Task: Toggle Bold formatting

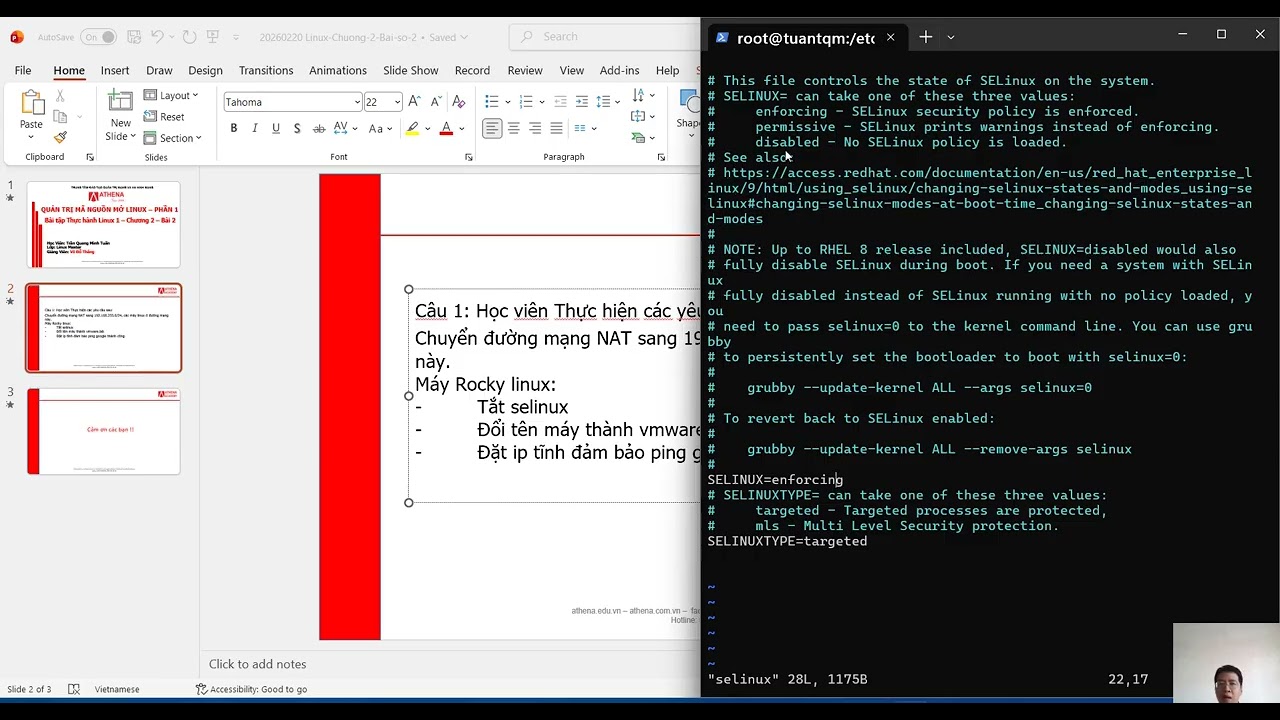Action: click(x=233, y=128)
